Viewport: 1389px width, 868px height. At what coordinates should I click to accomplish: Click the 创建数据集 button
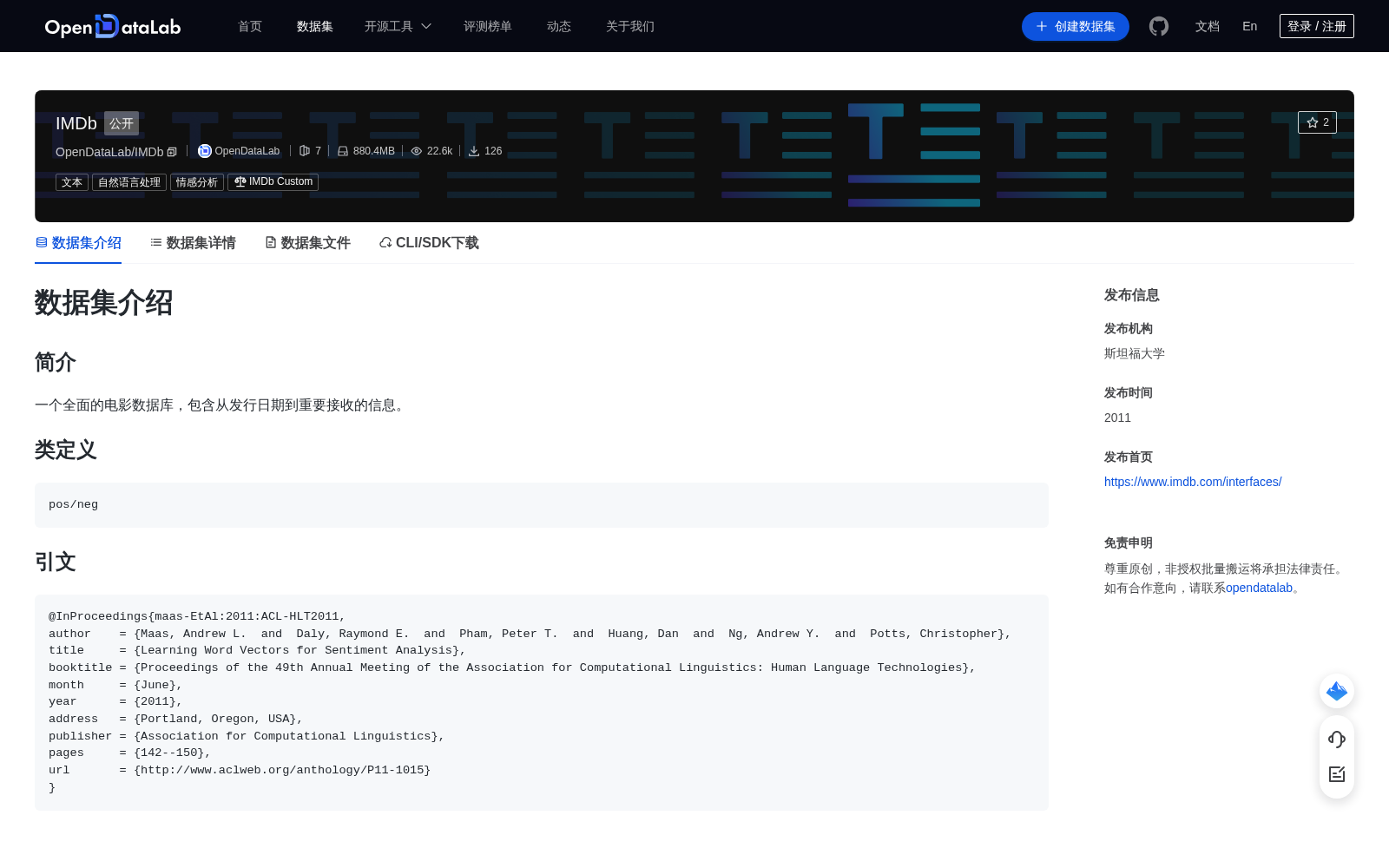[x=1076, y=26]
